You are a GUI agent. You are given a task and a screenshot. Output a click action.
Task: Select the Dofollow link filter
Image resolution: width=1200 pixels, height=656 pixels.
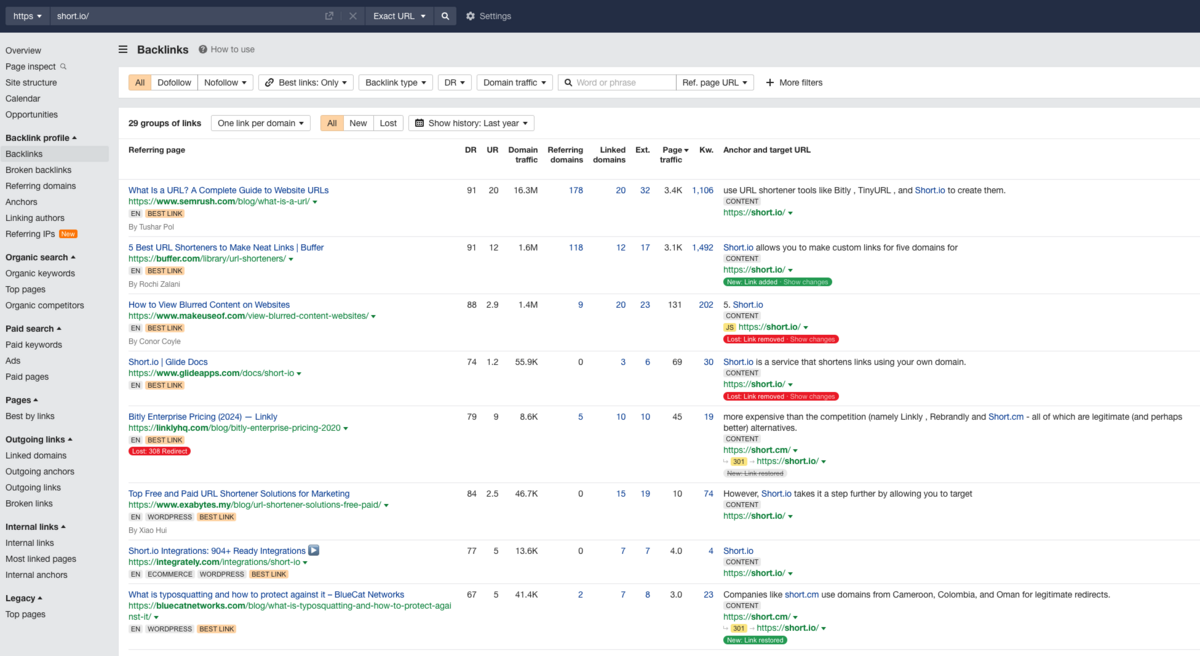tap(174, 83)
